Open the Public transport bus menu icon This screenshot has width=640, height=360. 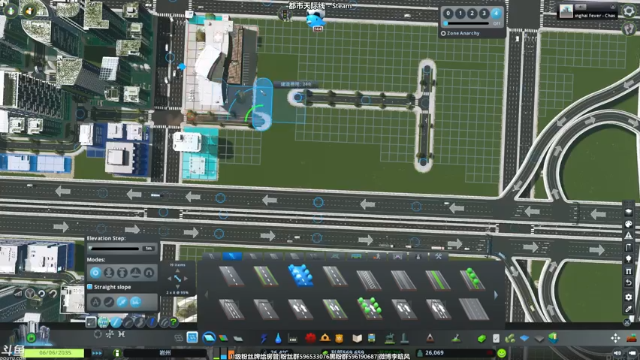[x=371, y=338]
